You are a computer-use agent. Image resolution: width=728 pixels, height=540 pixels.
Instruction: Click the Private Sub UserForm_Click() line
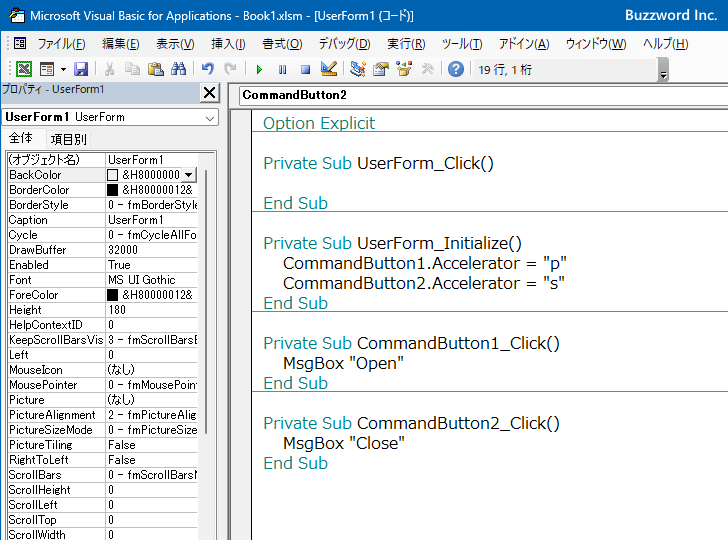[378, 163]
